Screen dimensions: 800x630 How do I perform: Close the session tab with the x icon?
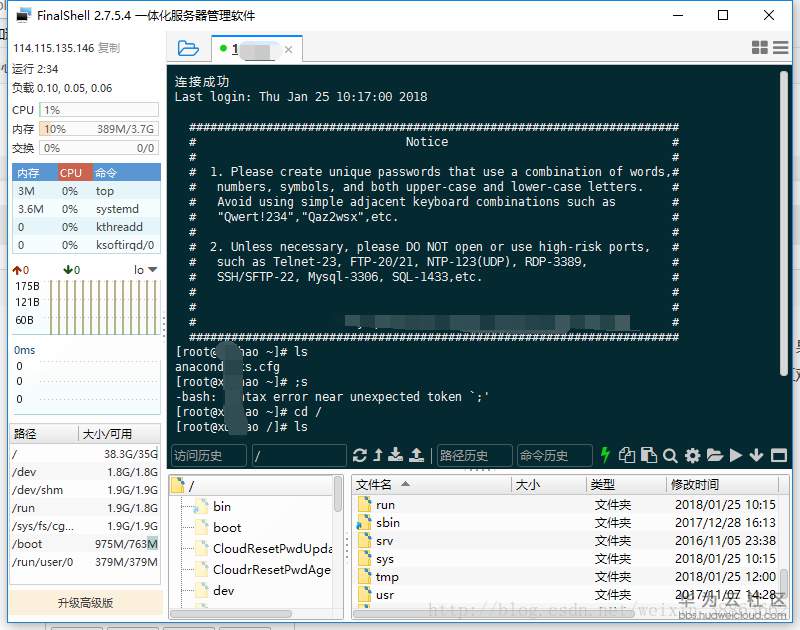point(288,49)
